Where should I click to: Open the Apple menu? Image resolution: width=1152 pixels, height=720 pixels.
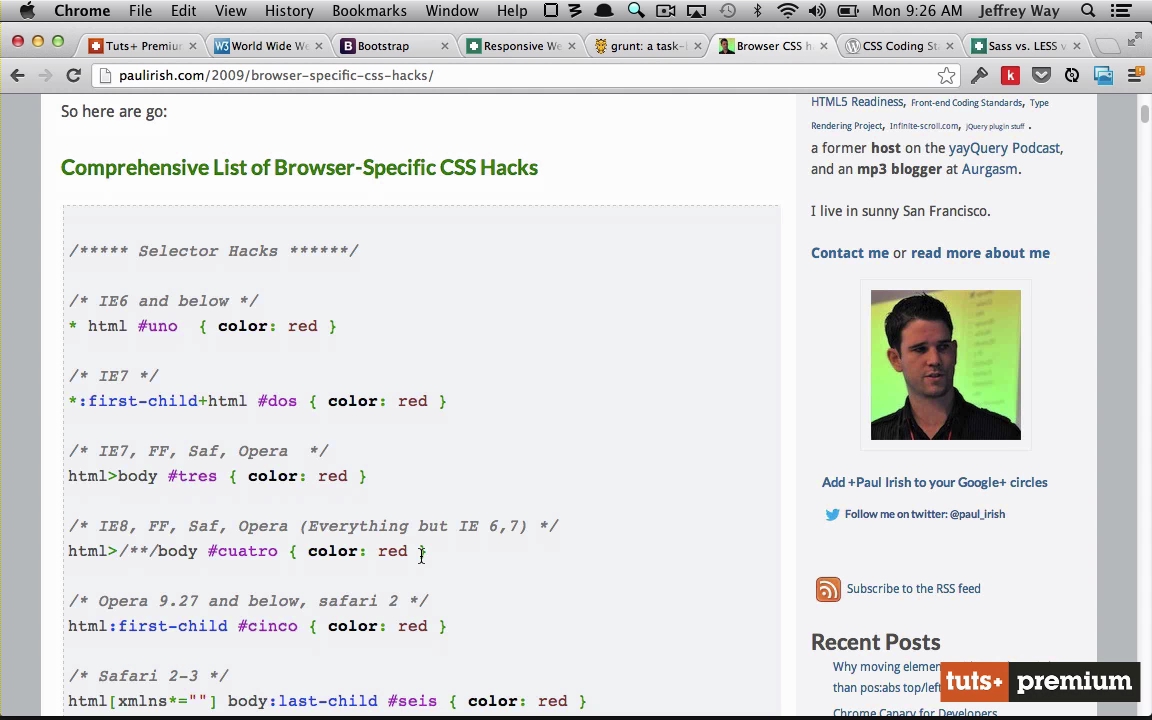pyautogui.click(x=27, y=10)
